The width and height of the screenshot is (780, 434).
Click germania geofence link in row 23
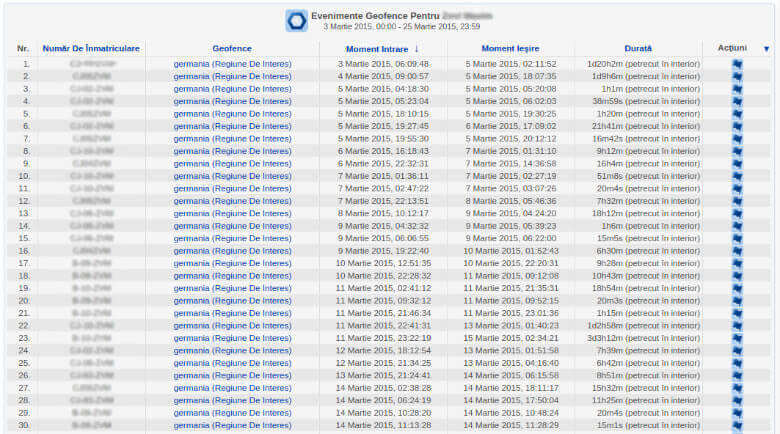click(232, 338)
